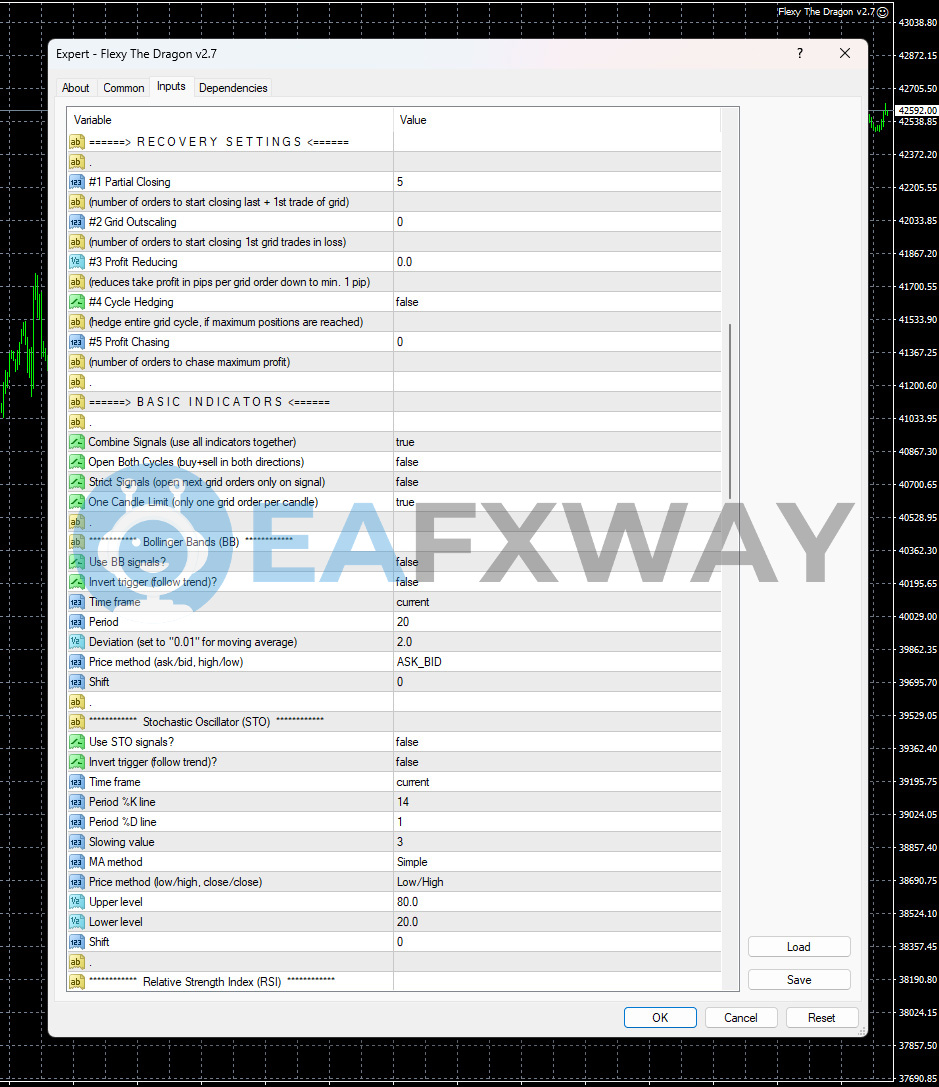Screen dimensions: 939x1087
Task: Click the boolean icon beside Combine Signals
Action: pyautogui.click(x=76, y=442)
